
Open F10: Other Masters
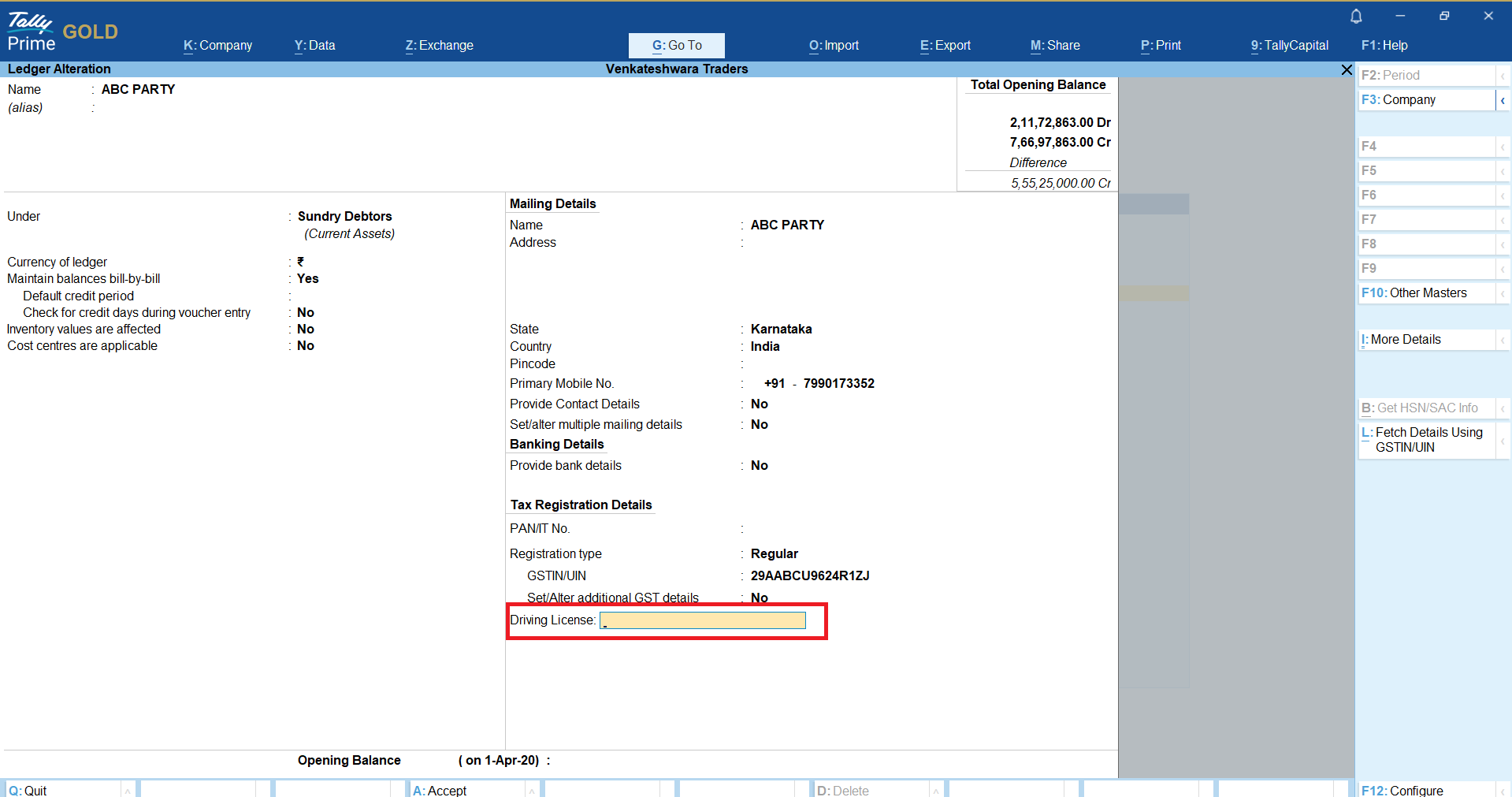point(1414,293)
